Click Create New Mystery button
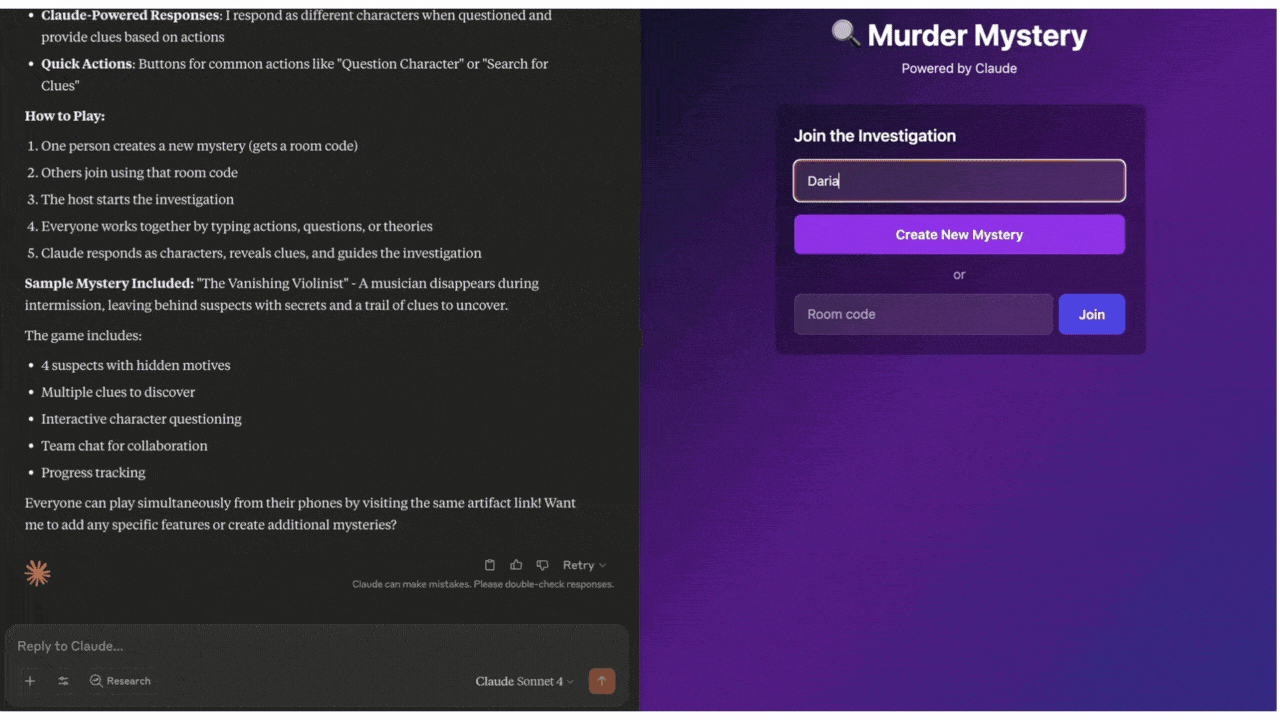 click(x=959, y=235)
